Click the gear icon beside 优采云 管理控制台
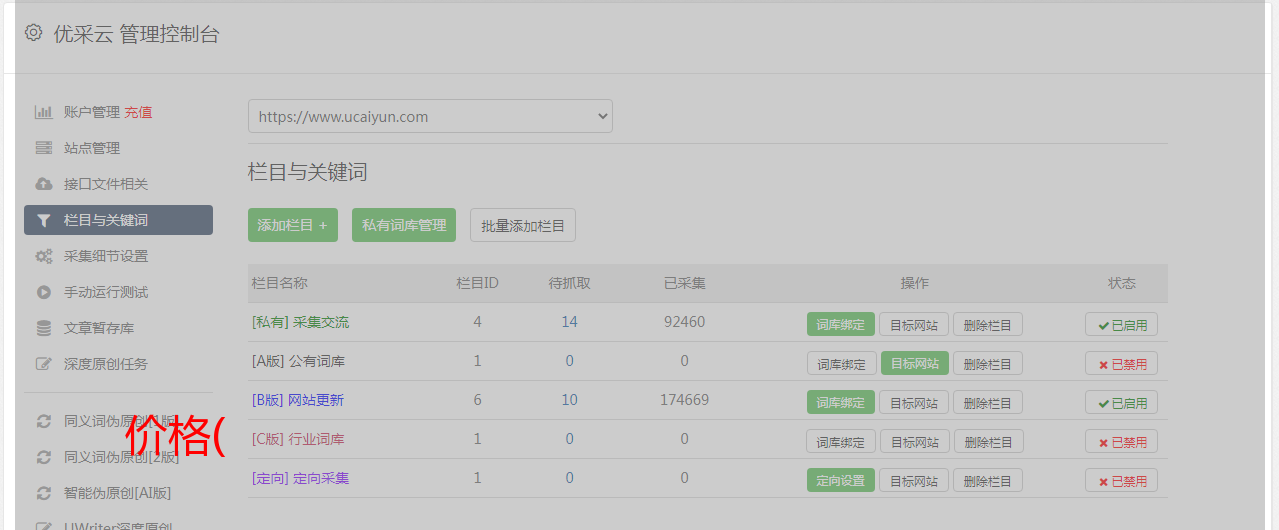Viewport: 1279px width, 530px height. pos(34,33)
